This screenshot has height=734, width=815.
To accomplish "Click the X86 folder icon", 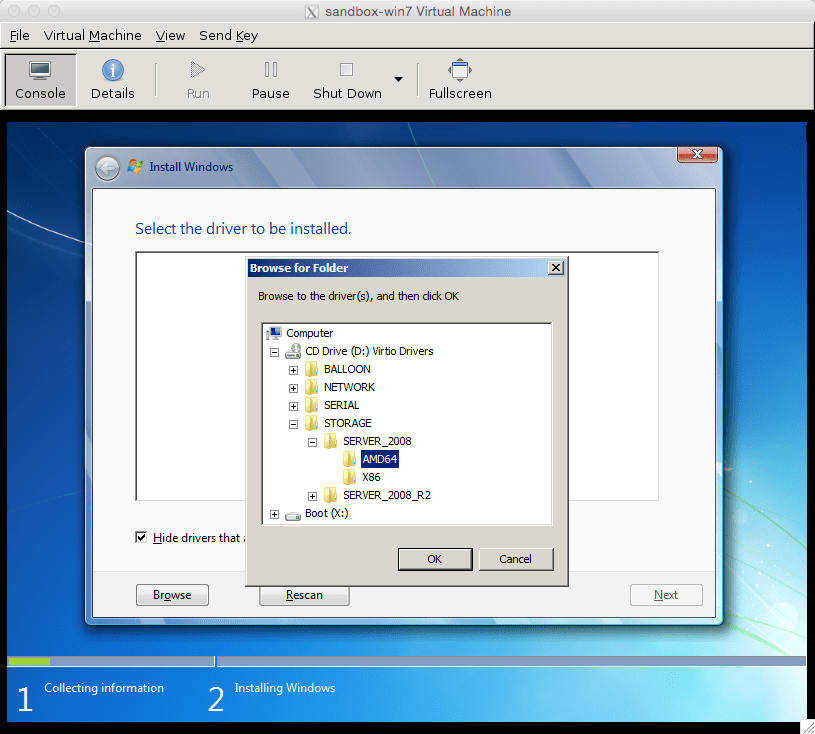I will tap(349, 477).
